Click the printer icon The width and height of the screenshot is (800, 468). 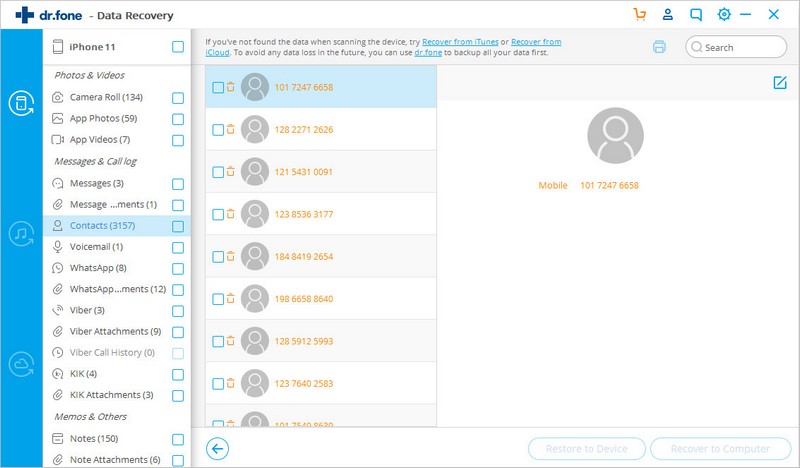click(659, 47)
